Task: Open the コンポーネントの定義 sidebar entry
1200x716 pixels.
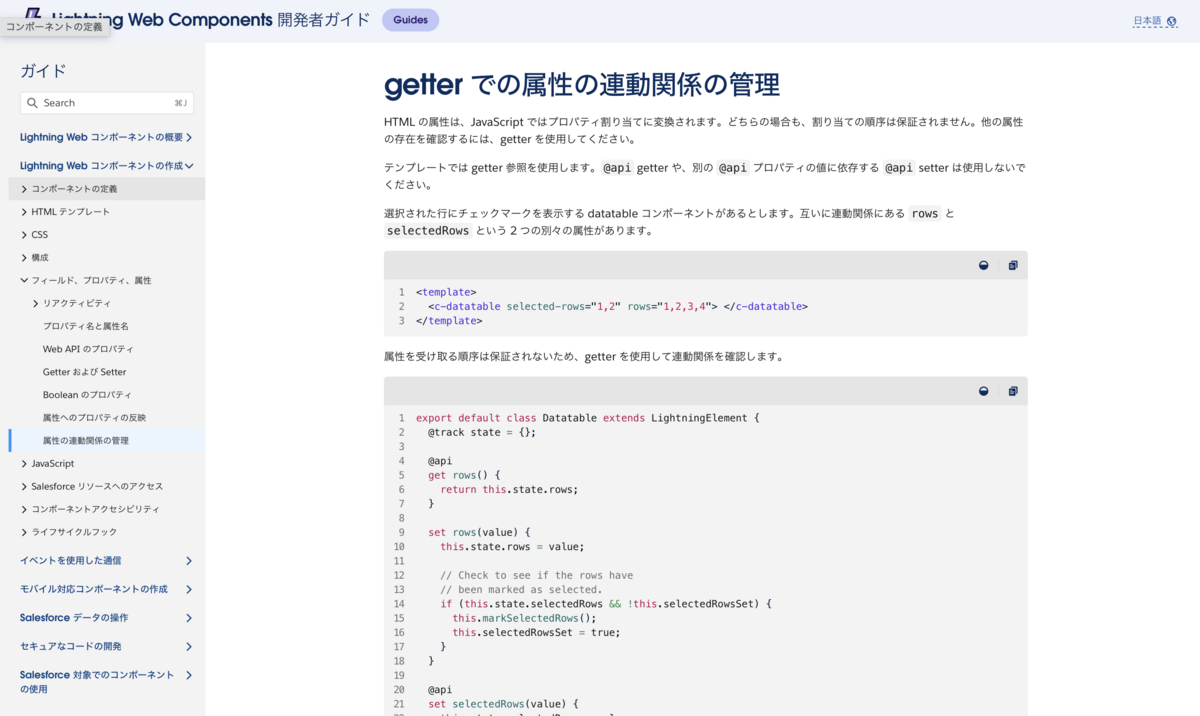Action: 74,189
